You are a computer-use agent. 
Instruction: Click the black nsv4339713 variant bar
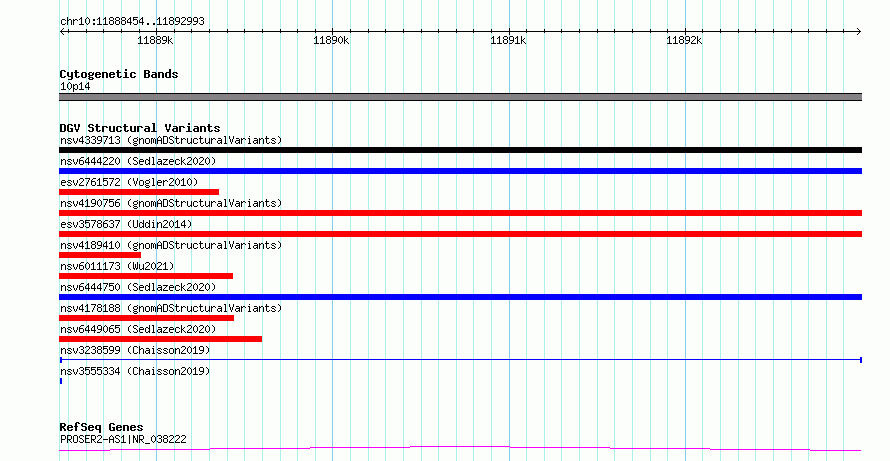(460, 150)
